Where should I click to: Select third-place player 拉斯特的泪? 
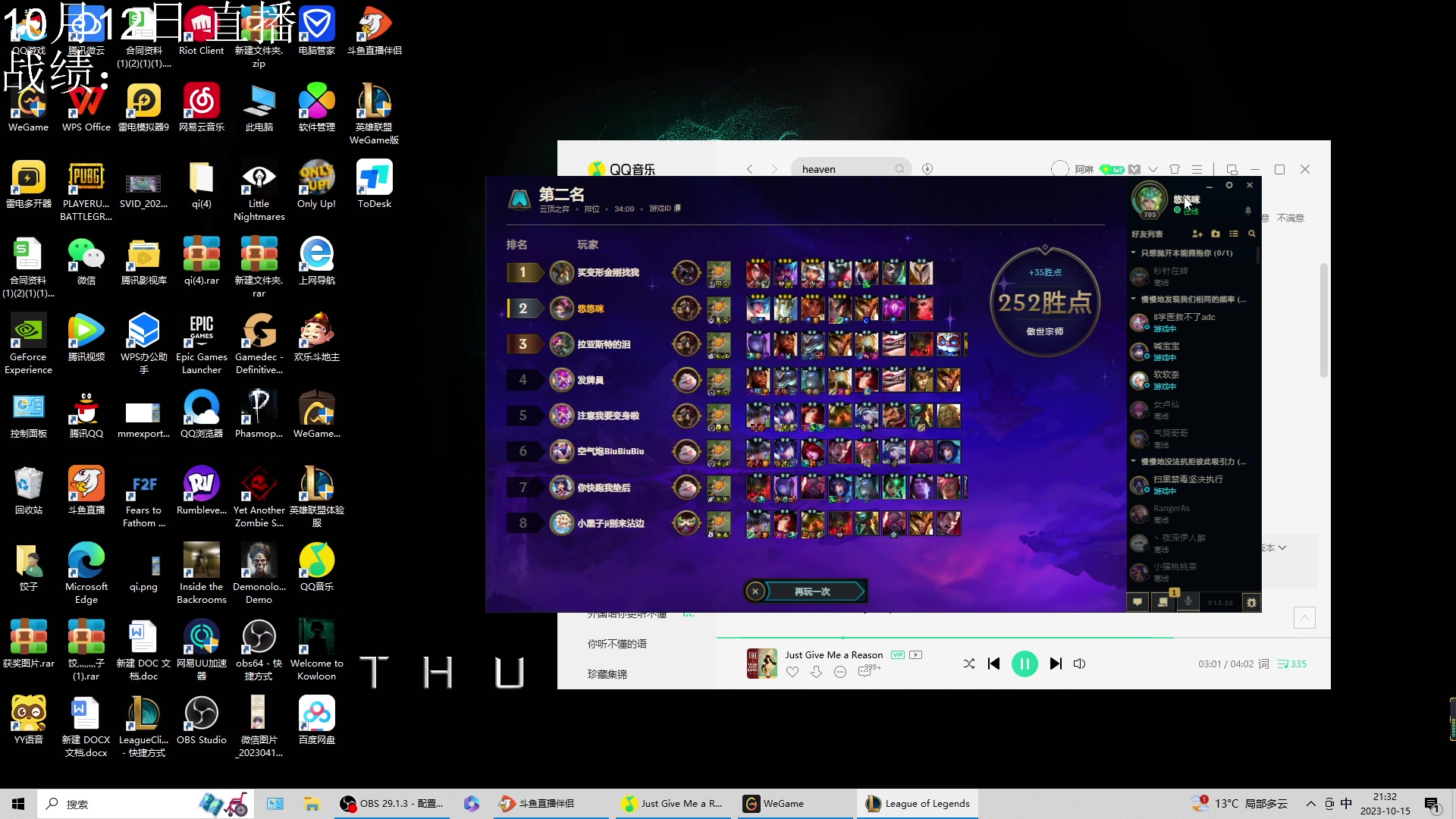tap(604, 344)
